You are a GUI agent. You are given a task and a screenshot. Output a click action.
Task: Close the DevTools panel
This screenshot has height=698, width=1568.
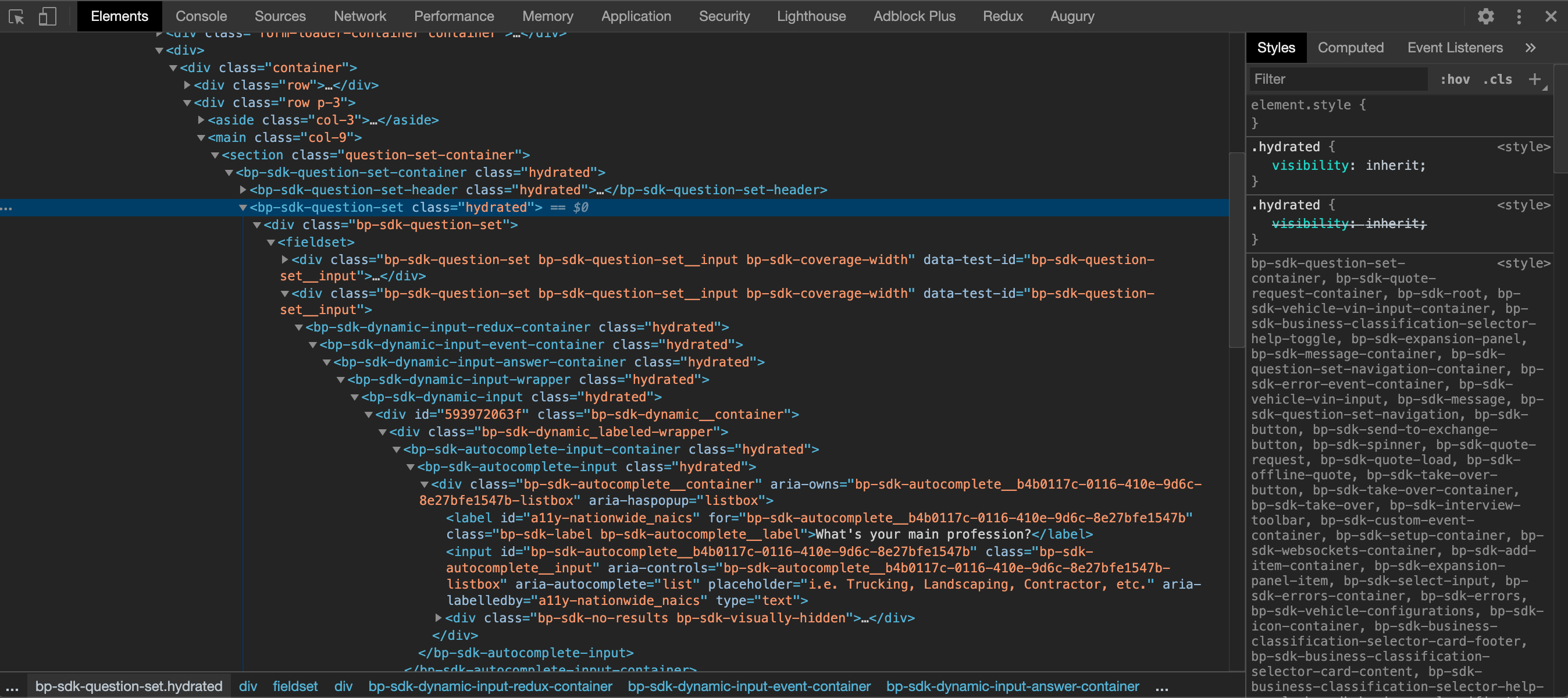1551,16
